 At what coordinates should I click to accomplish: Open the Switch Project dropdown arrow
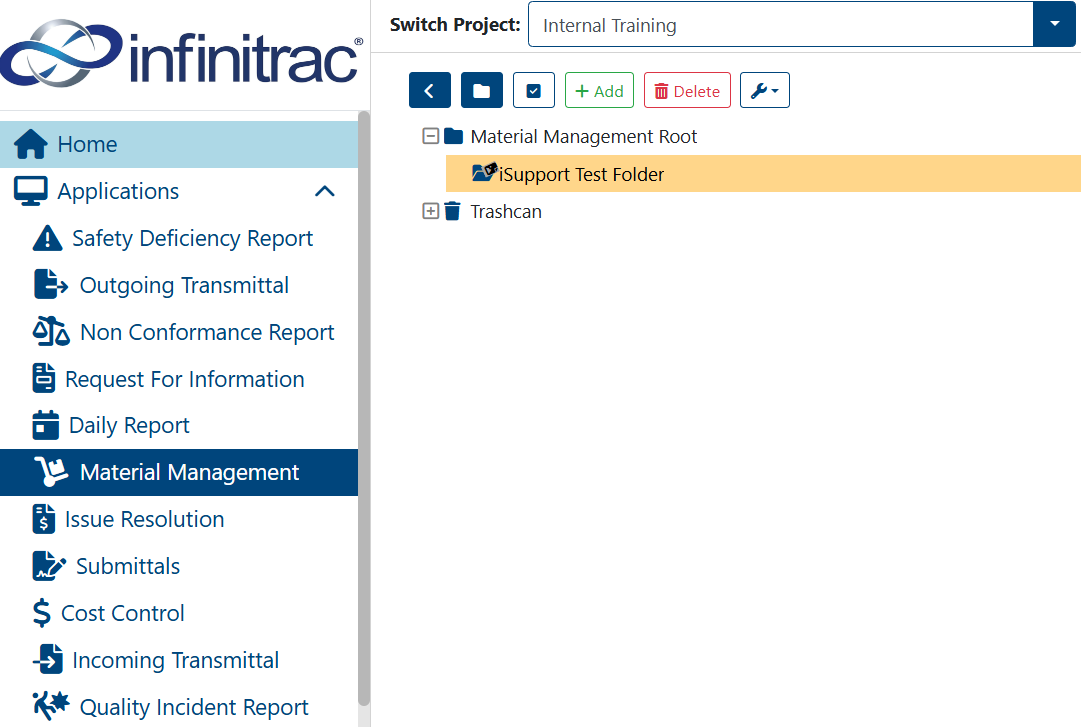pyautogui.click(x=1054, y=24)
